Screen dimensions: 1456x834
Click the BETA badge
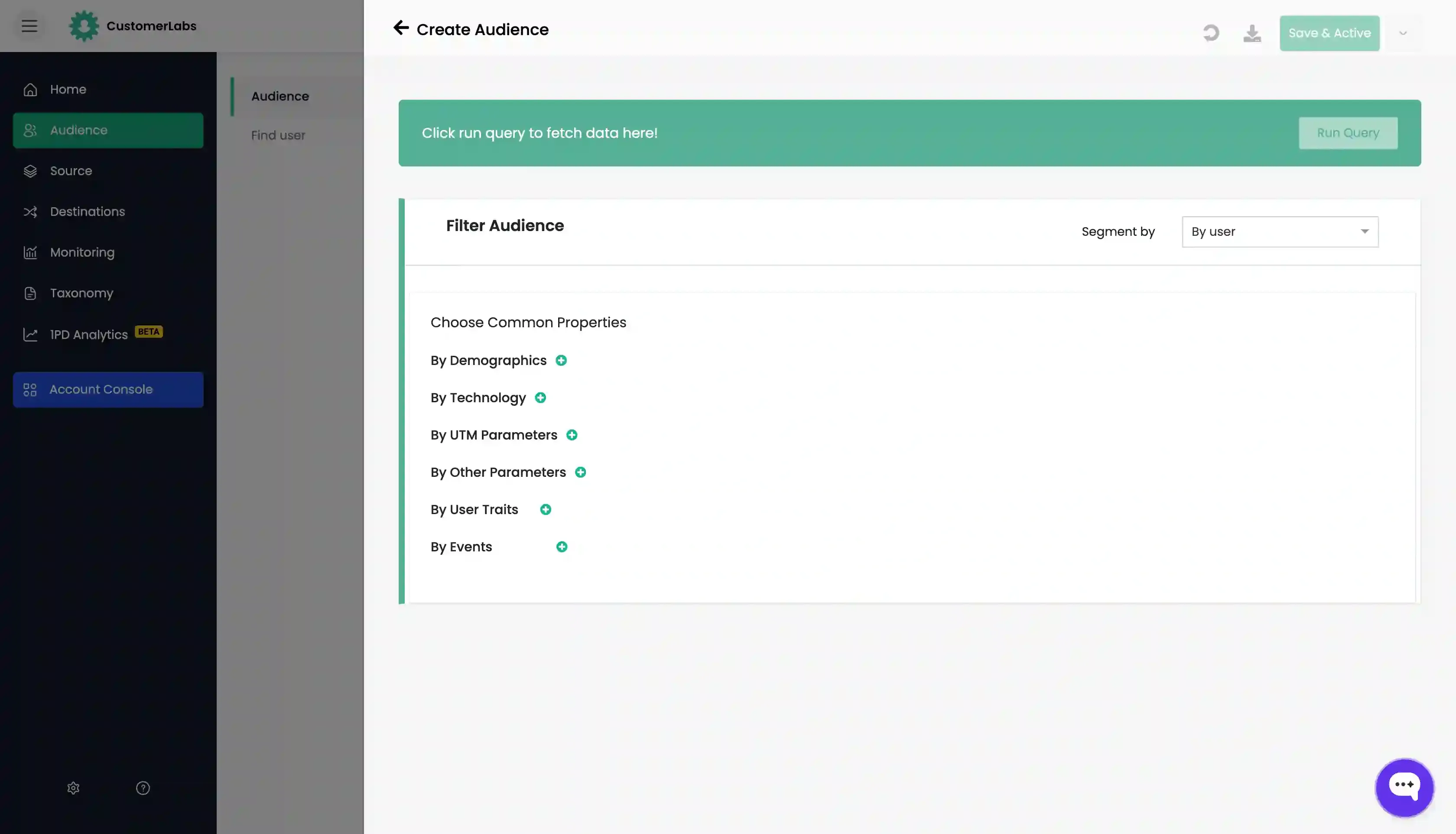149,332
